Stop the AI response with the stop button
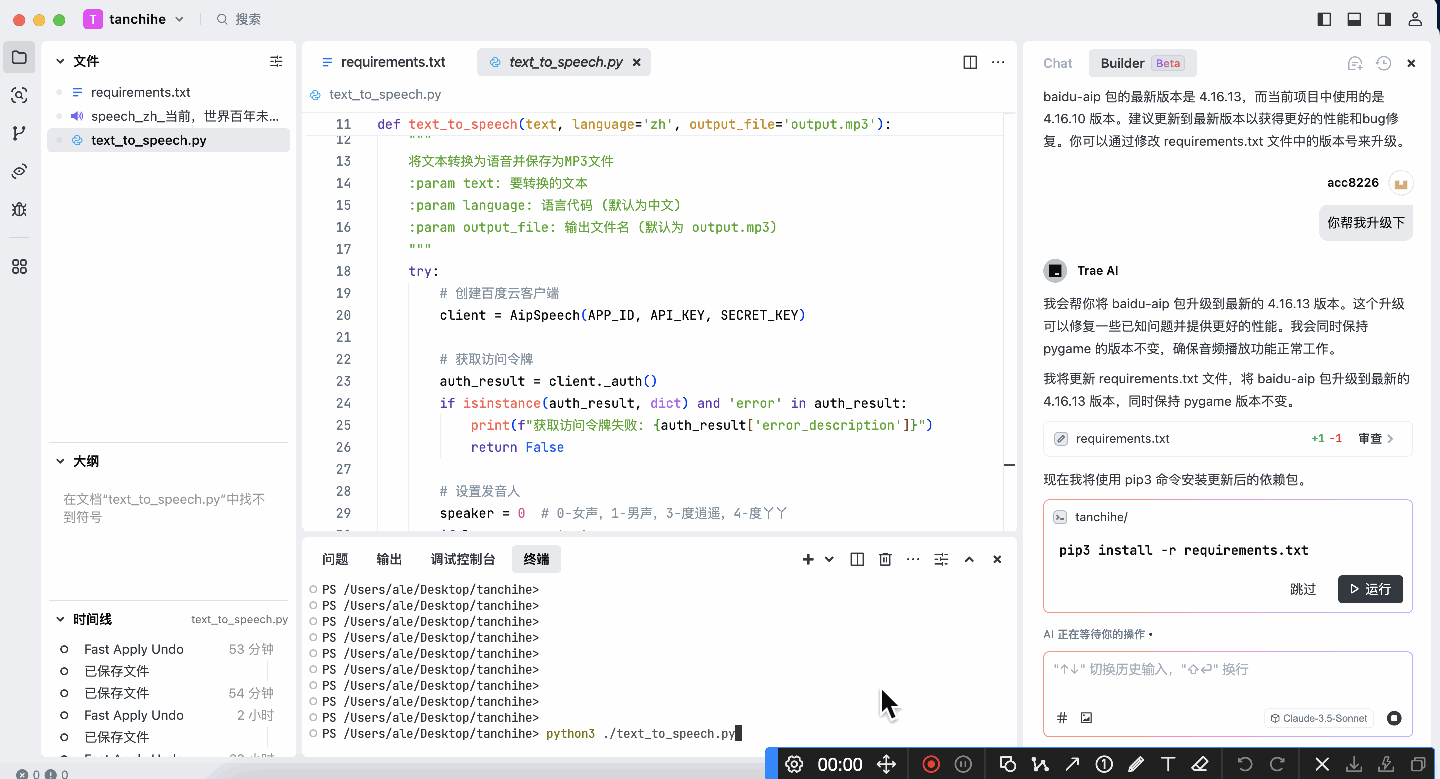The image size is (1440, 779). [x=1394, y=718]
